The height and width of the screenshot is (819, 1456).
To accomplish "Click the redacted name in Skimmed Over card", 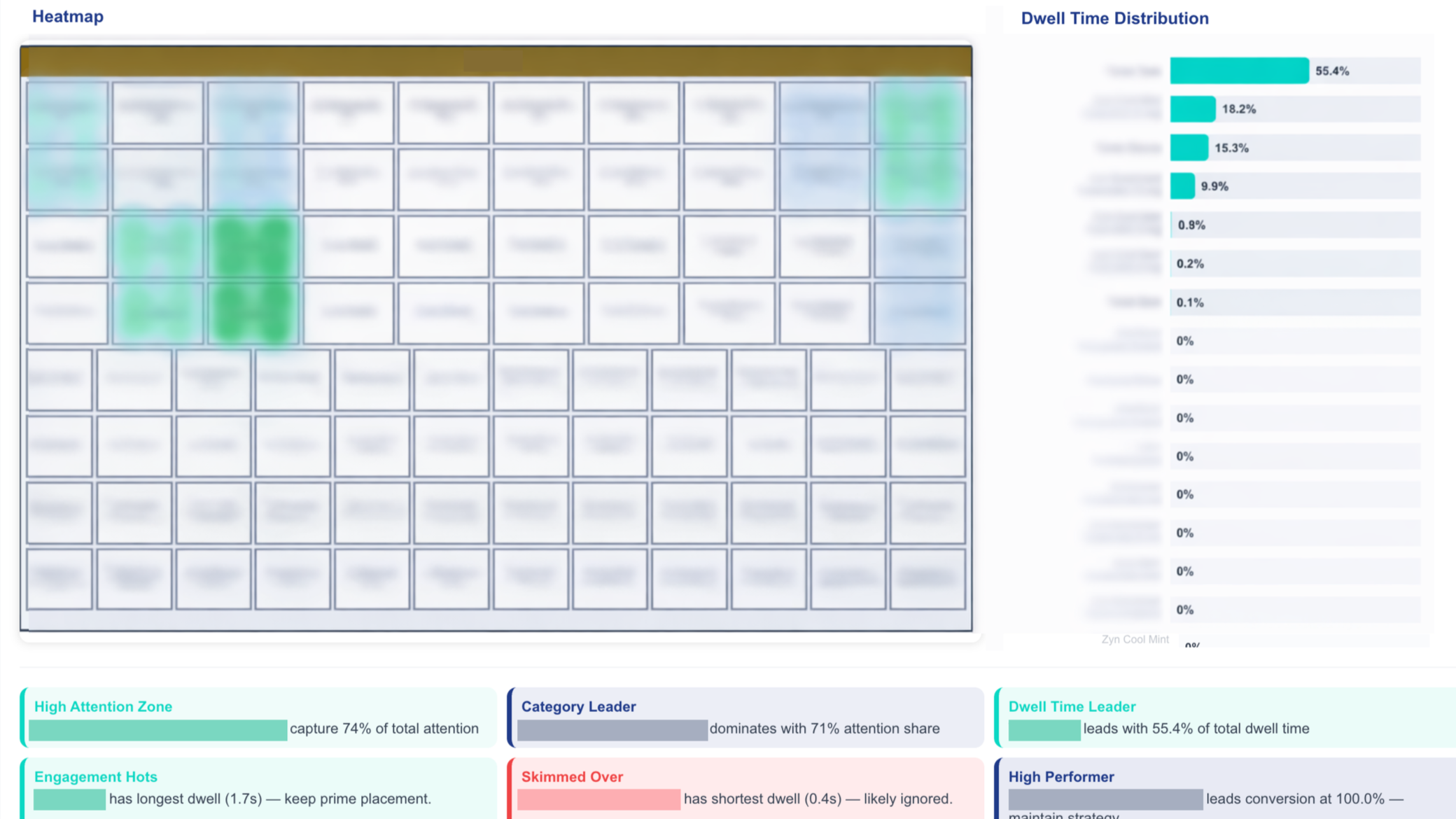I will [x=598, y=799].
